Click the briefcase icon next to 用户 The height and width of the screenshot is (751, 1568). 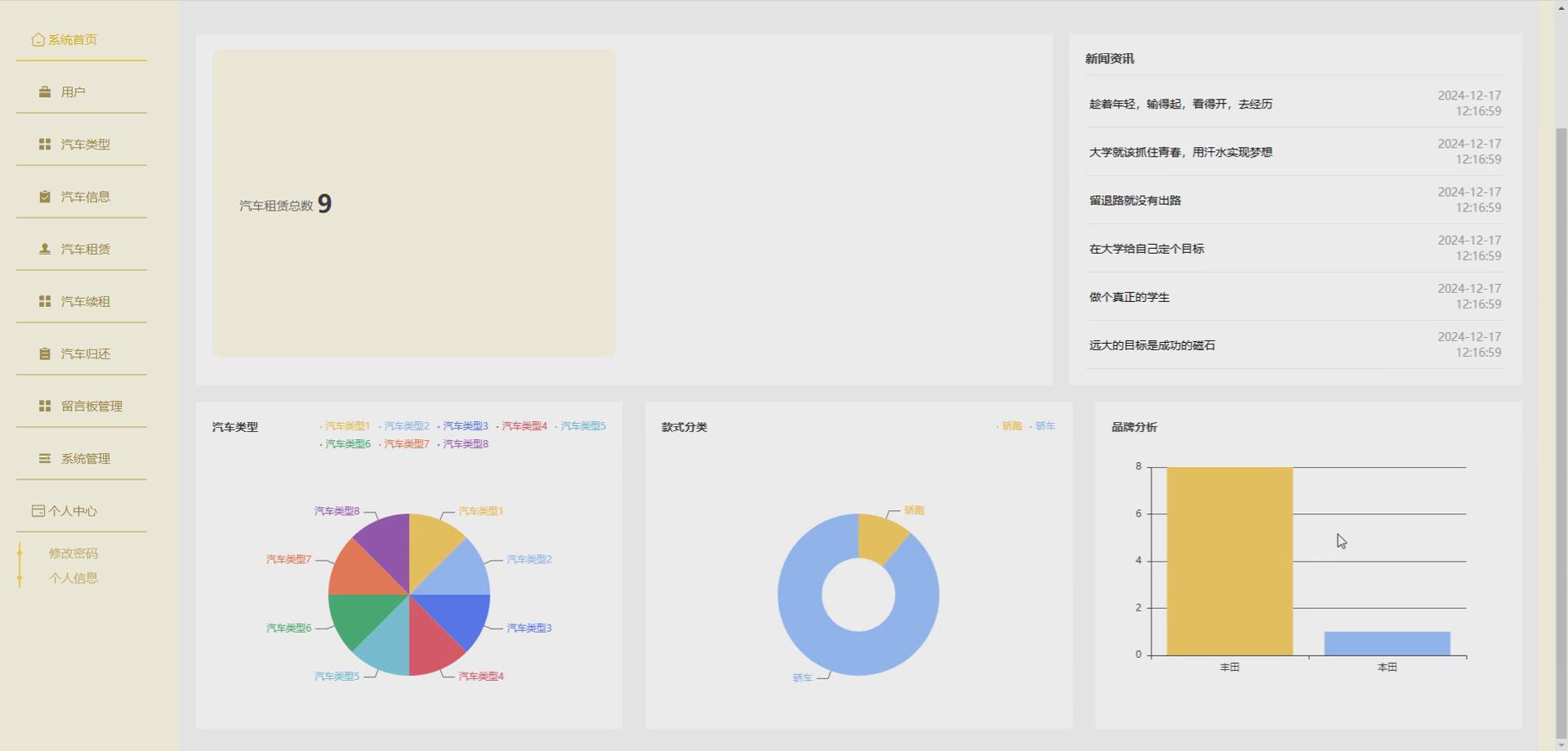click(x=45, y=92)
